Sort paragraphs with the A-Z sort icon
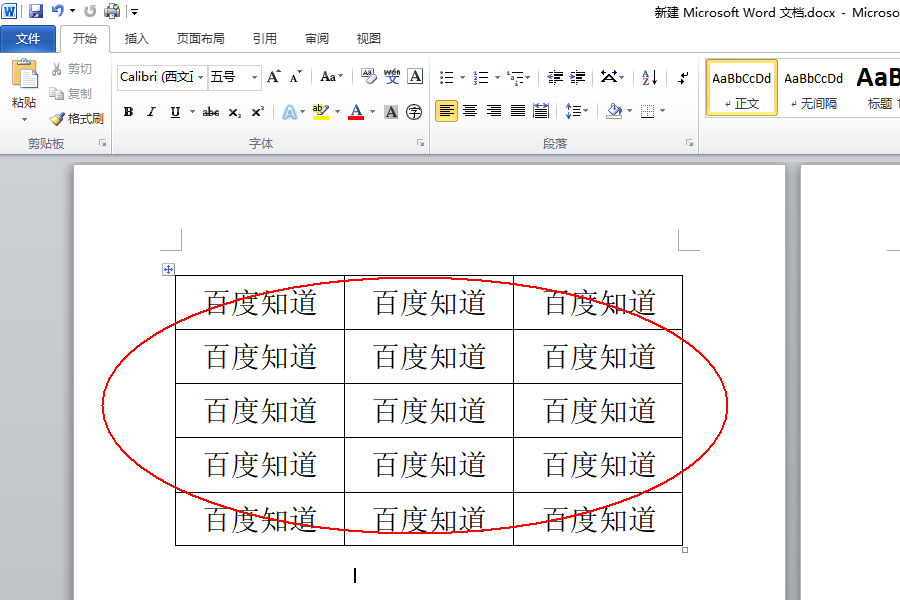Image resolution: width=900 pixels, height=600 pixels. [648, 77]
